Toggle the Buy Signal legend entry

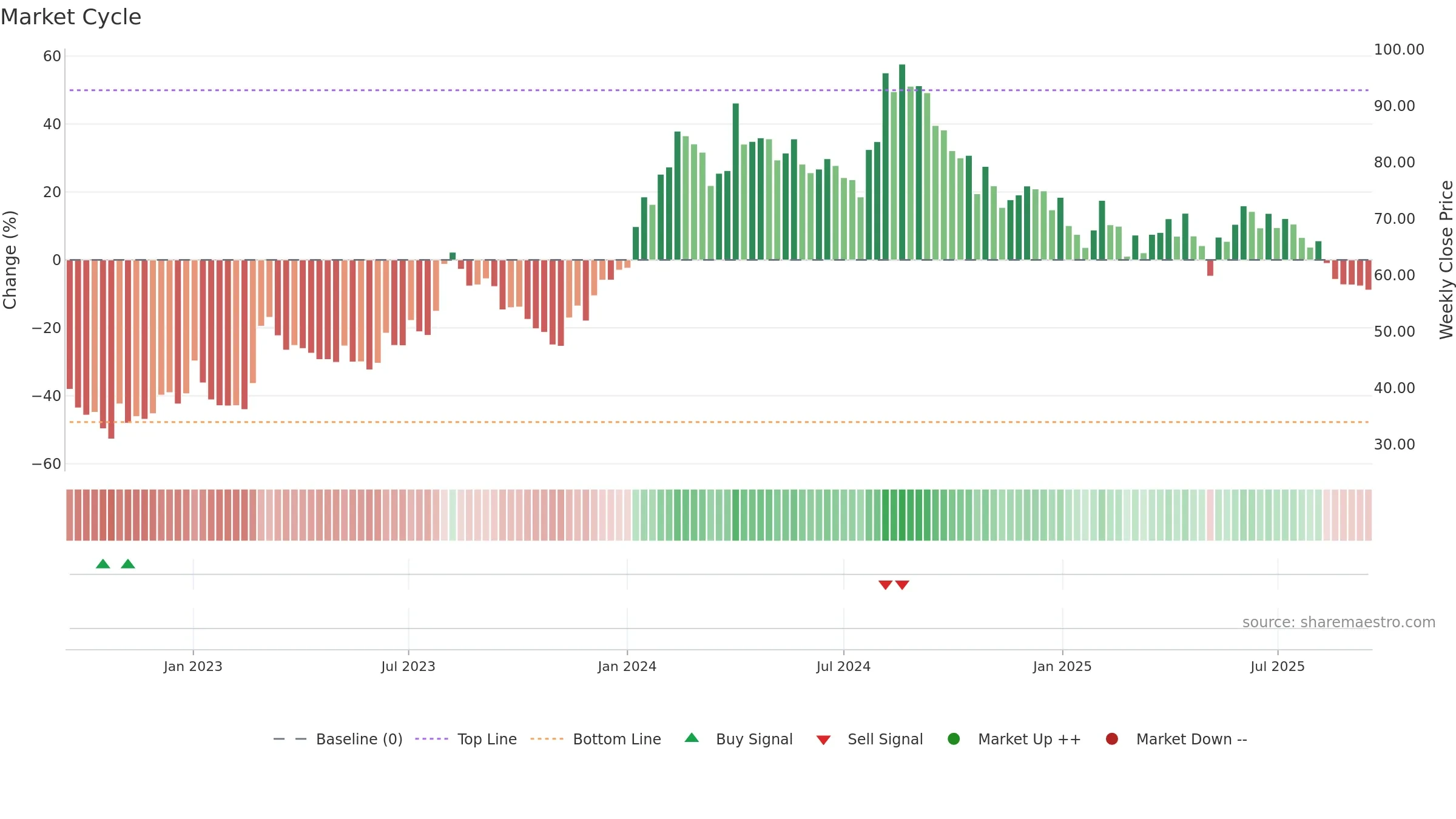pos(738,739)
